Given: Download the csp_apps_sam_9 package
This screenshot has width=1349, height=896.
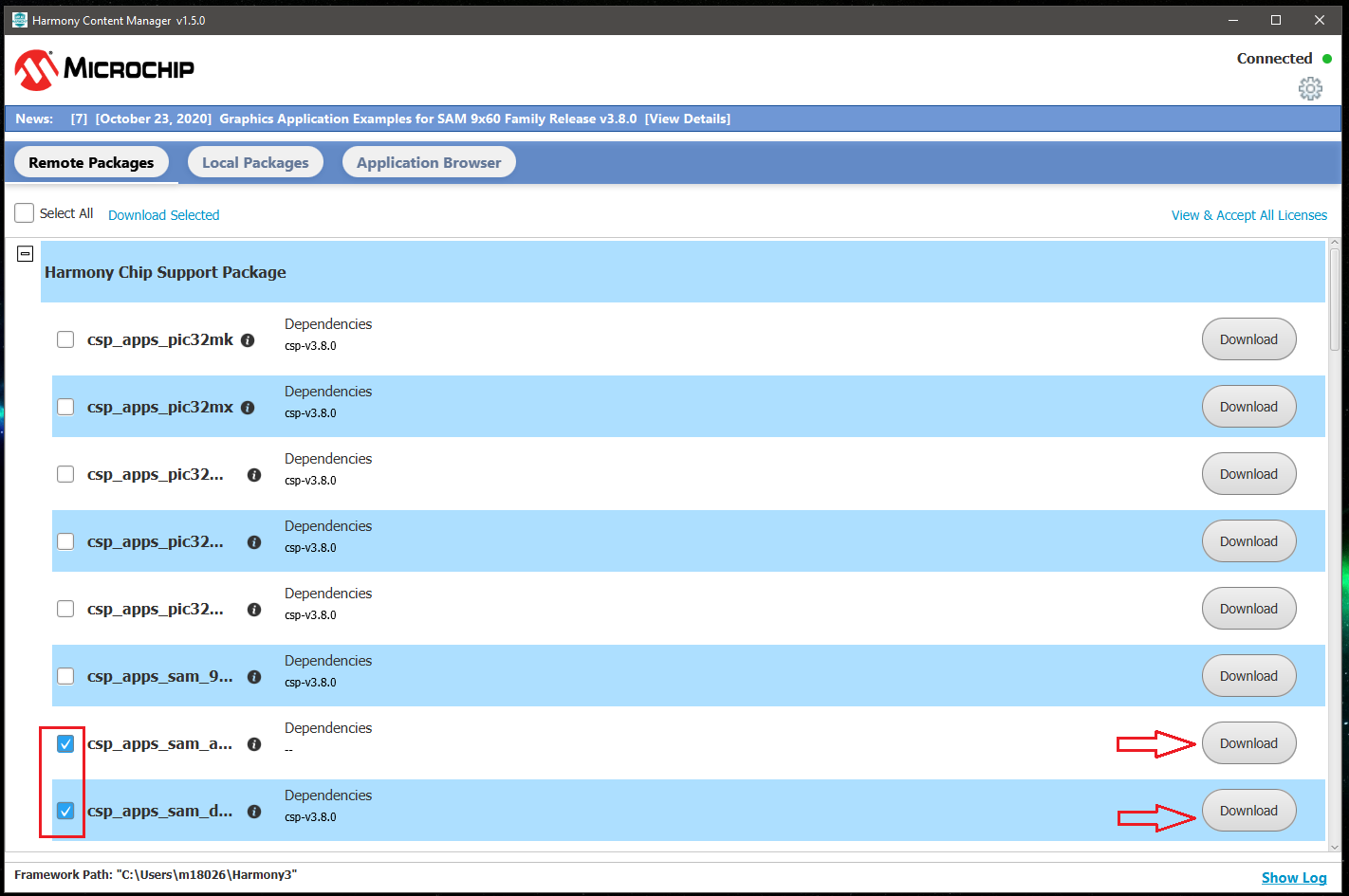Looking at the screenshot, I should pos(1248,676).
